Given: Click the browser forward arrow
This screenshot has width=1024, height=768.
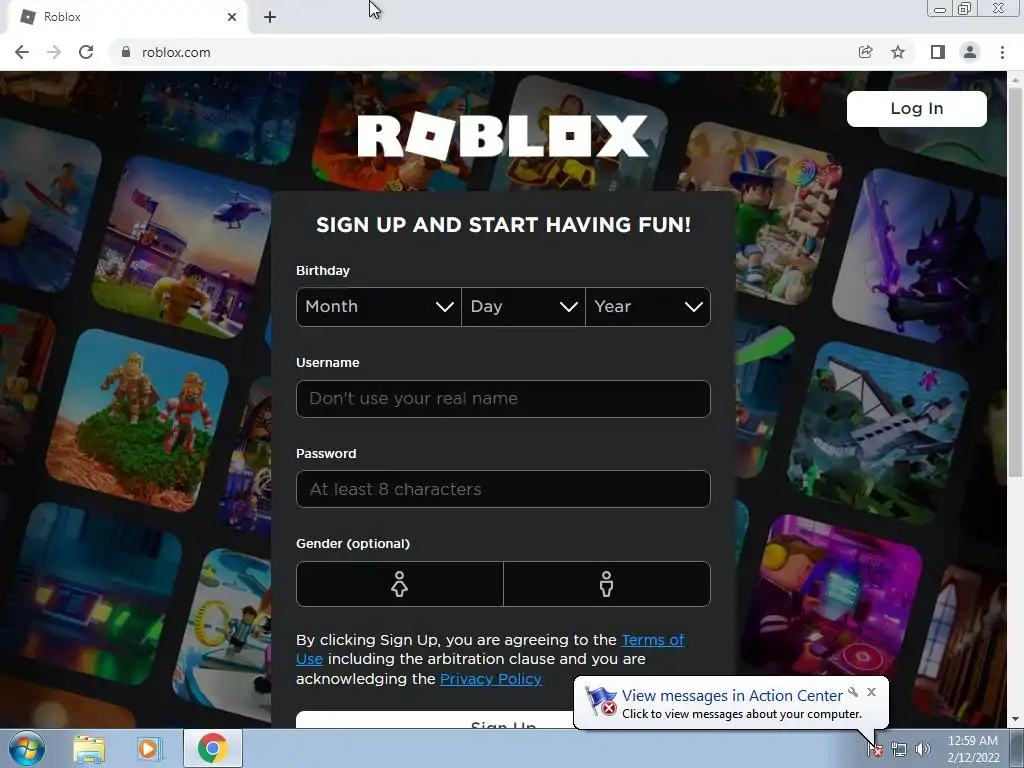Looking at the screenshot, I should (54, 52).
